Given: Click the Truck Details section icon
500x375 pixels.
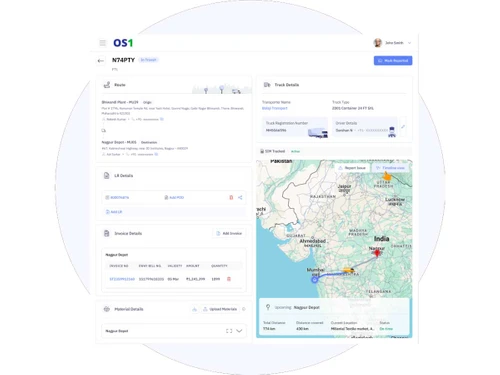Looking at the screenshot, I should point(267,85).
